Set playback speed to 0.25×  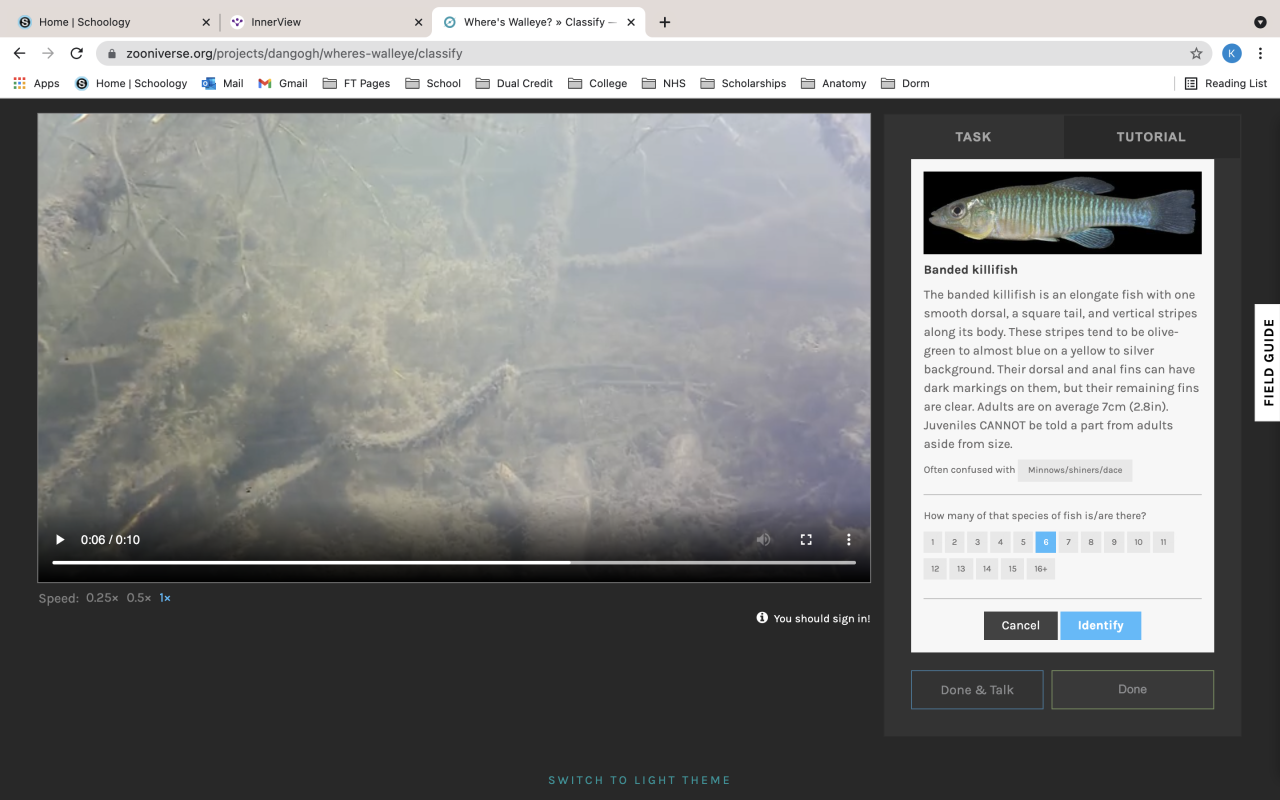102,598
